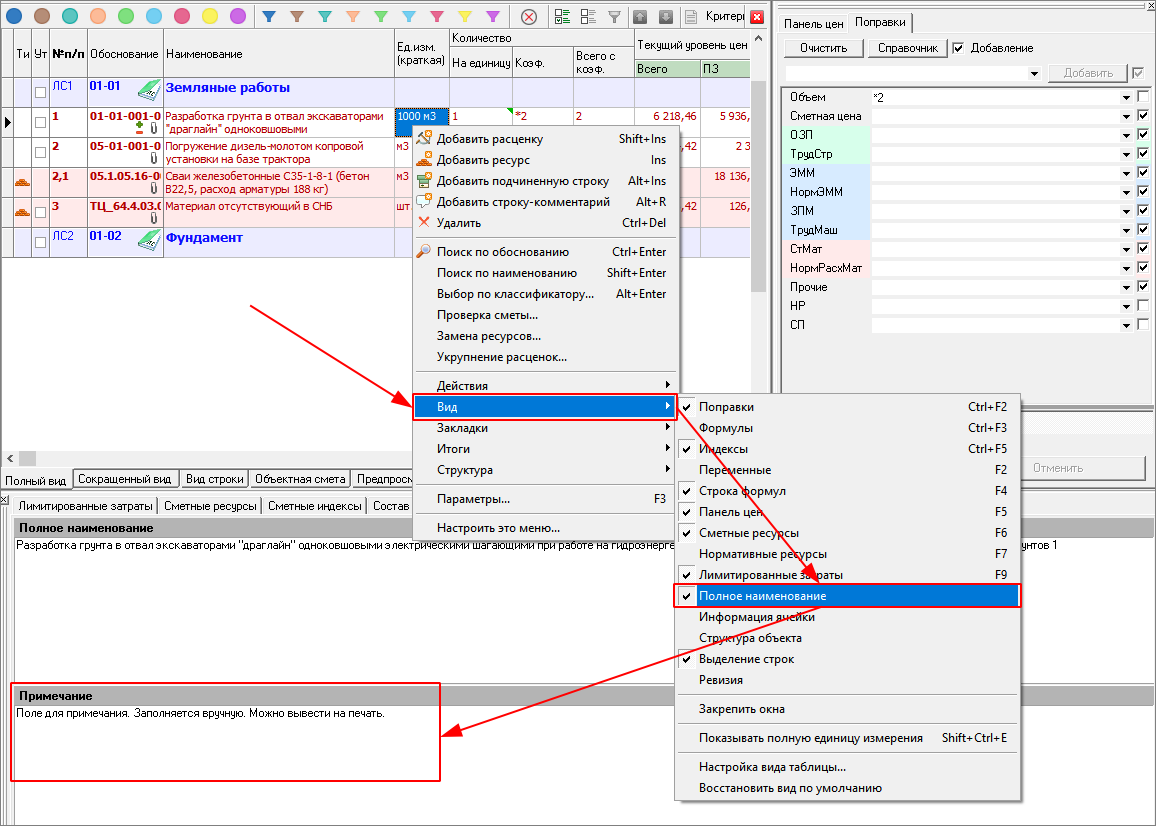Click the Справочник button
Viewport: 1156px width, 826px height.
coord(907,48)
